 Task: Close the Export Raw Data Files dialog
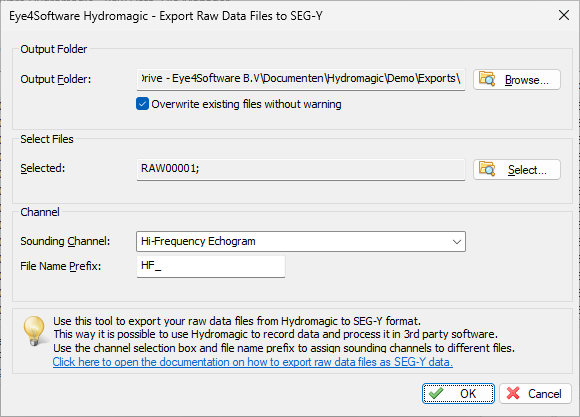[564, 15]
